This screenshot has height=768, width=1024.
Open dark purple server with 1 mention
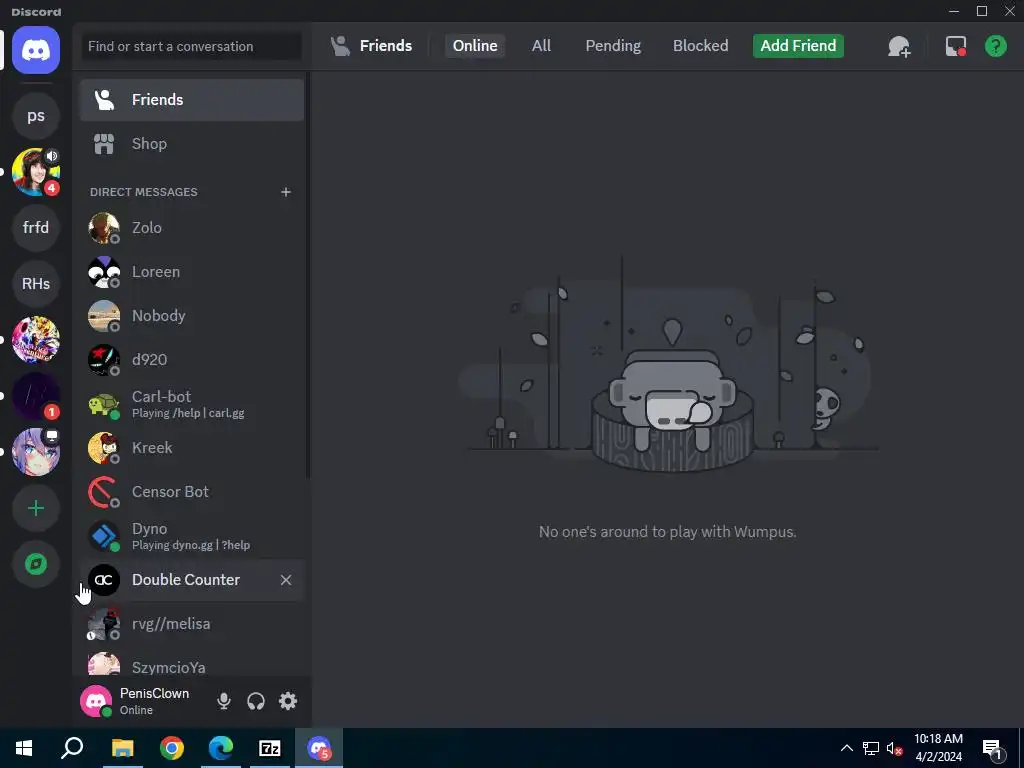pos(36,396)
